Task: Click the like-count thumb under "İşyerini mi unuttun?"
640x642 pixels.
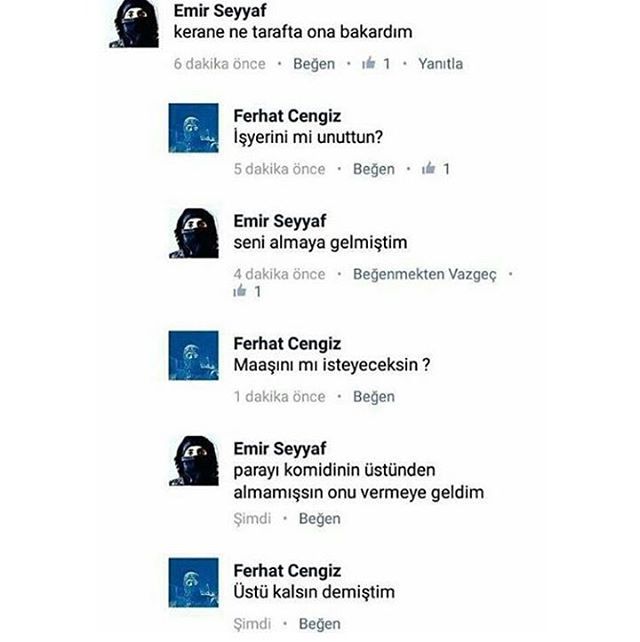Action: pos(428,168)
